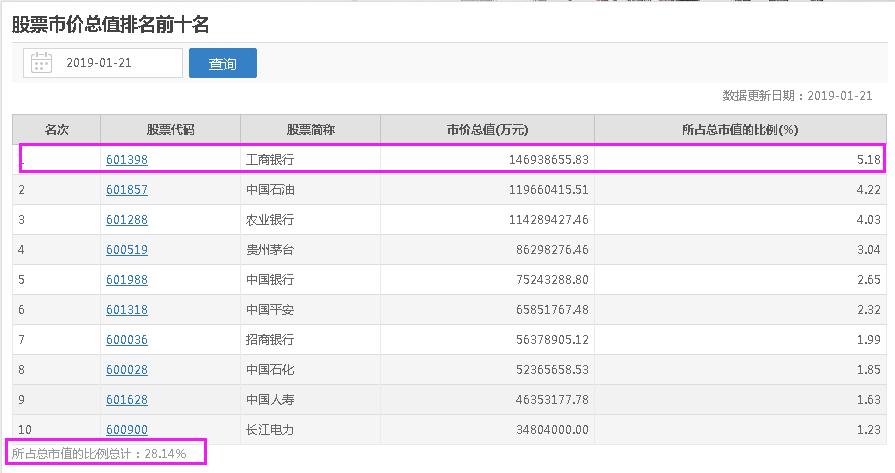Open stock code link 600519
895x473 pixels.
tap(127, 250)
